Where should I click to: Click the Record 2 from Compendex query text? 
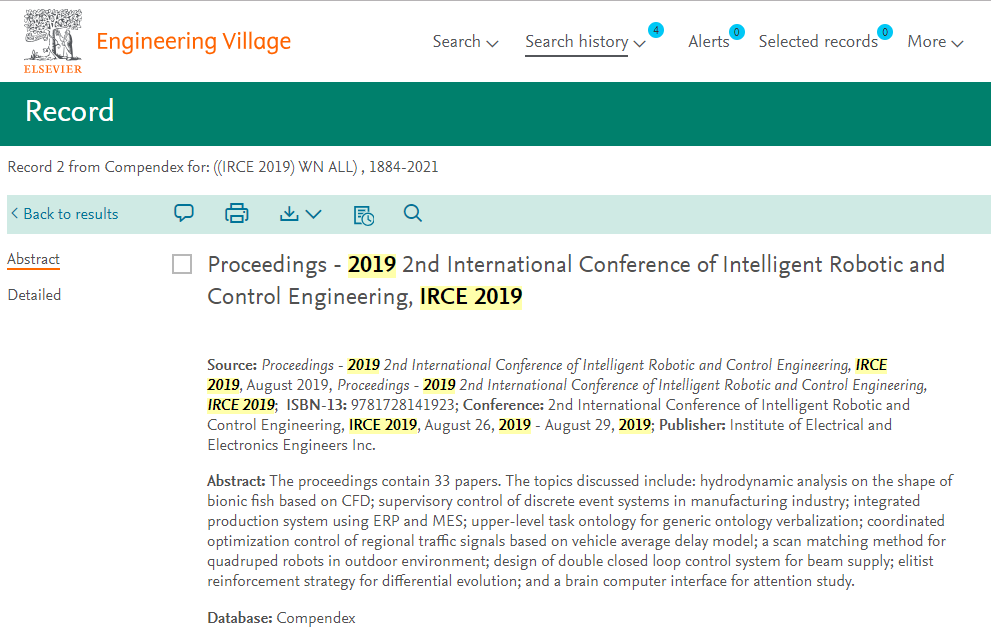[222, 167]
